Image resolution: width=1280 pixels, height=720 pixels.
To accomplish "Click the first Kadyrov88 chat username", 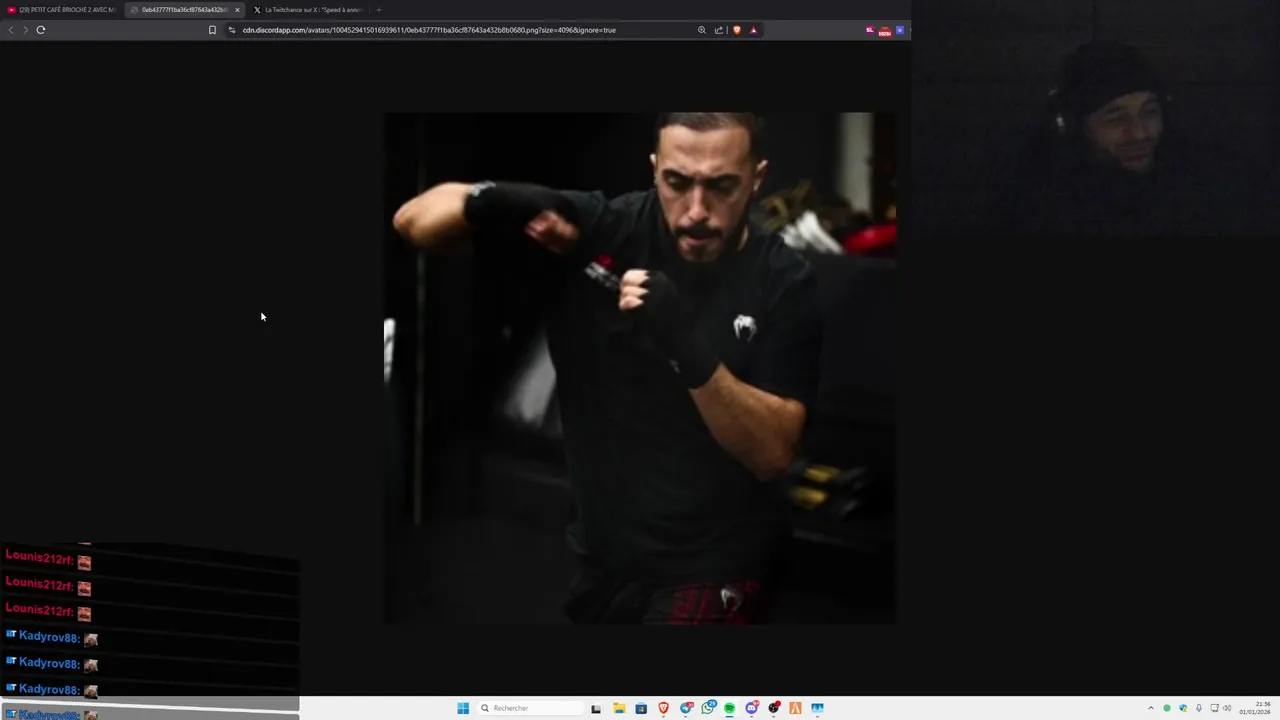I will click(x=49, y=637).
